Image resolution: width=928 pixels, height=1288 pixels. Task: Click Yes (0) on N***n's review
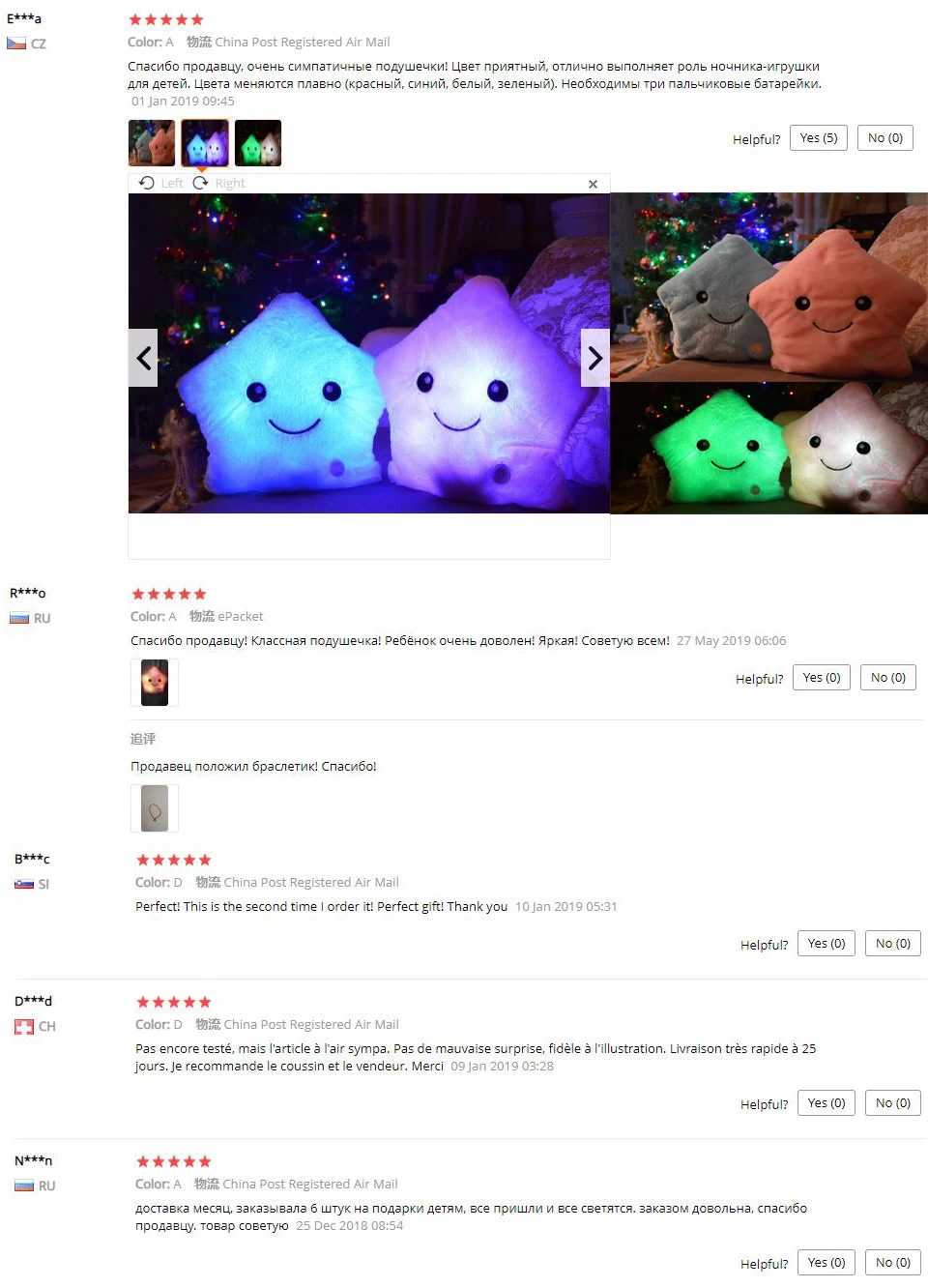tap(826, 1263)
